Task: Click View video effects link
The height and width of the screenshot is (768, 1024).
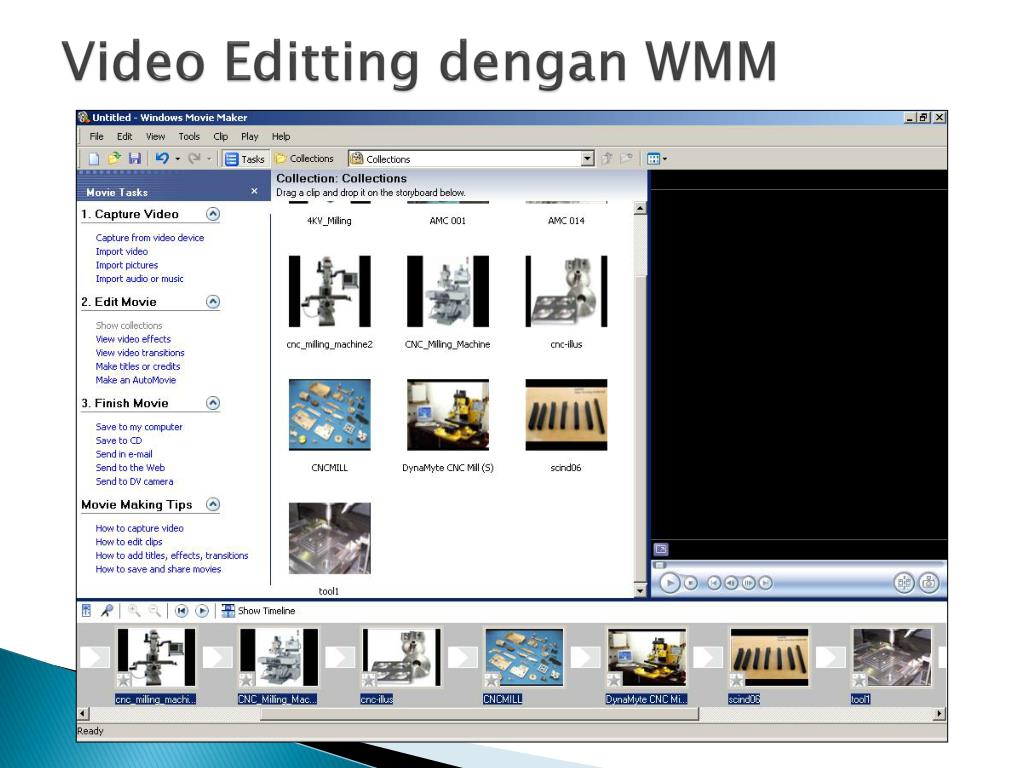Action: tap(133, 339)
